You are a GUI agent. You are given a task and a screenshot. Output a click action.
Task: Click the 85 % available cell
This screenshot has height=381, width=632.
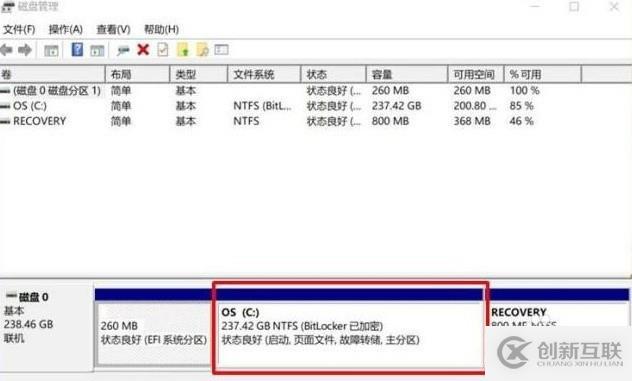click(x=522, y=106)
